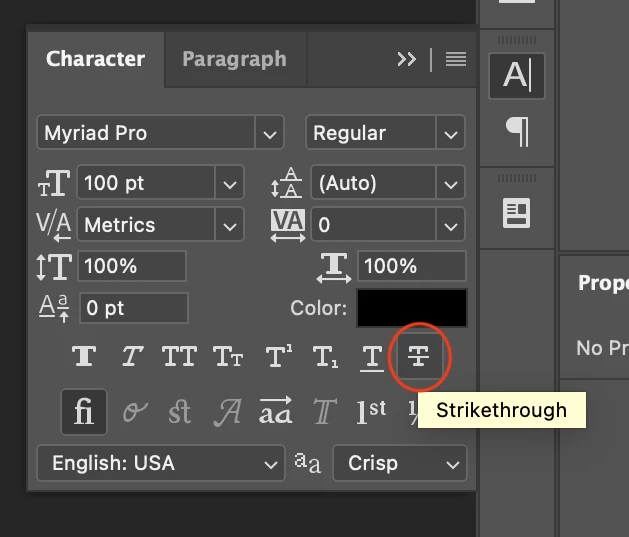Collapse panel using double-arrow icon
The image size is (629, 537).
tap(407, 59)
